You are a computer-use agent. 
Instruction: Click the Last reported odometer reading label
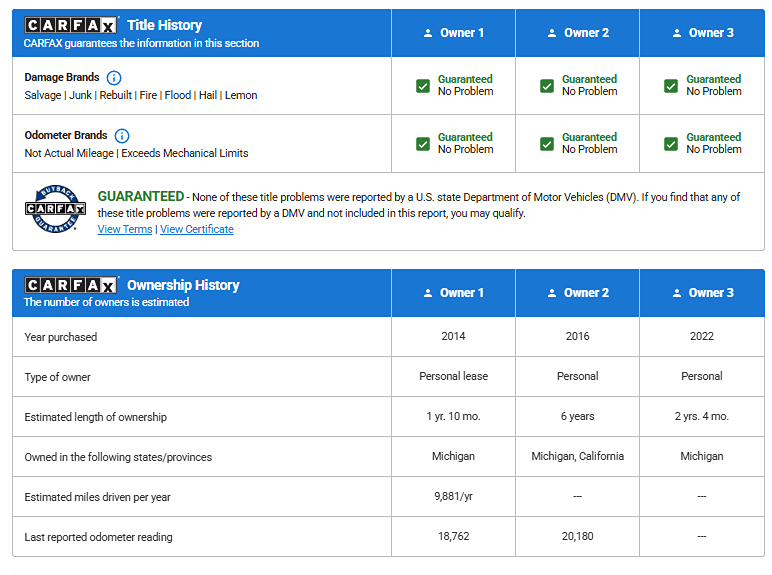point(98,537)
